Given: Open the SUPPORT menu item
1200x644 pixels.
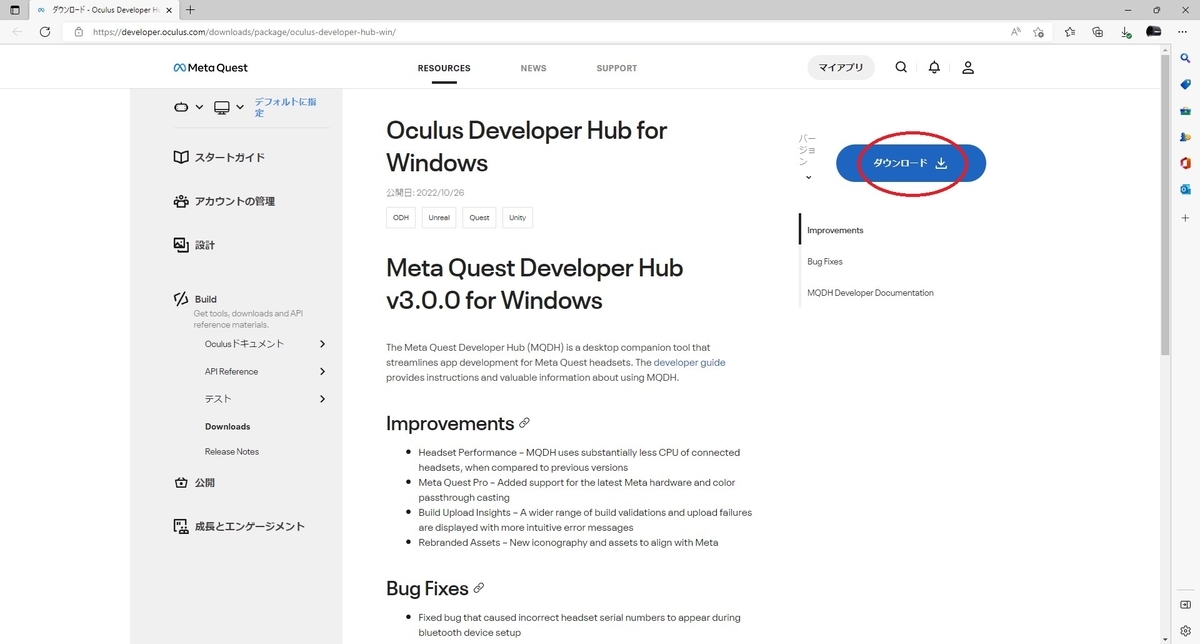Looking at the screenshot, I should (x=616, y=67).
